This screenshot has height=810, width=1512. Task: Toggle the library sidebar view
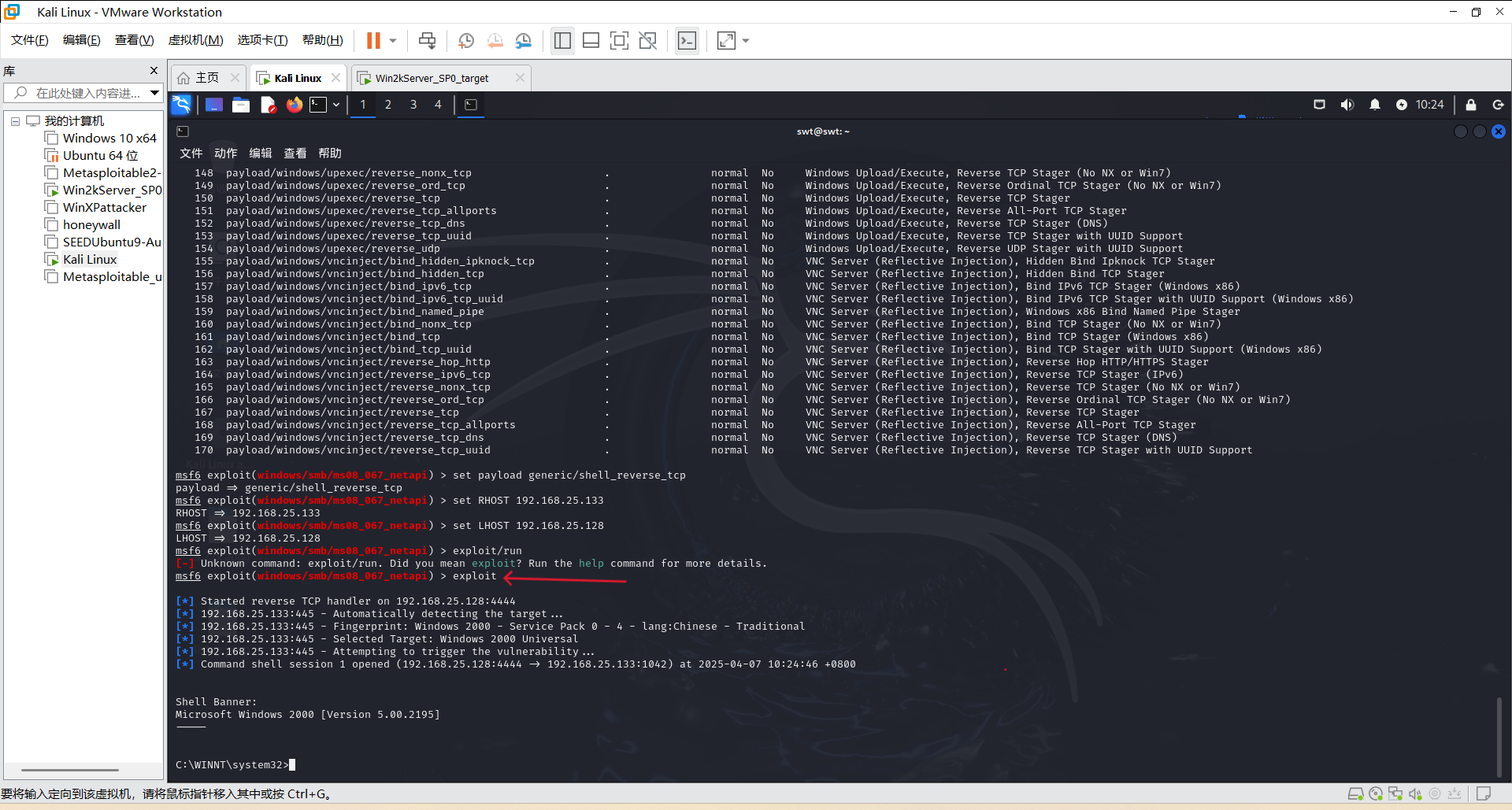click(562, 40)
